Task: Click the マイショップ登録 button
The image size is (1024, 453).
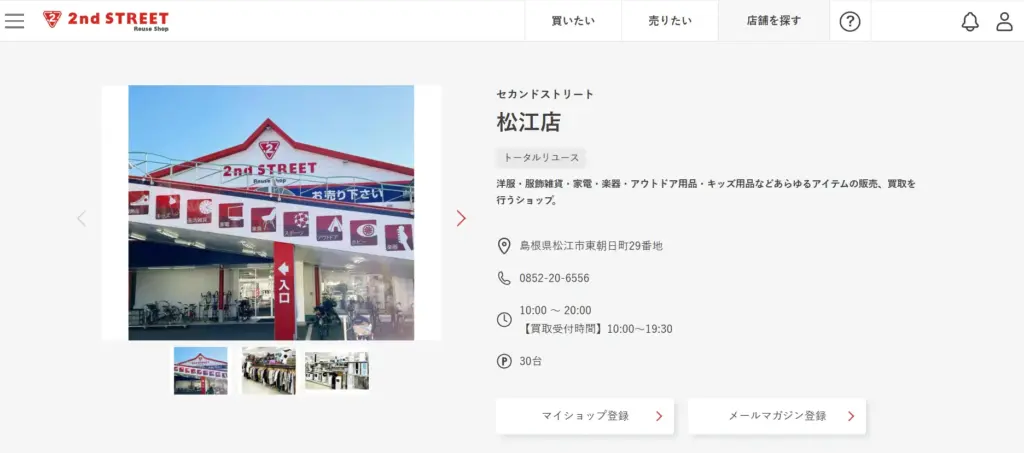Action: pos(584,416)
